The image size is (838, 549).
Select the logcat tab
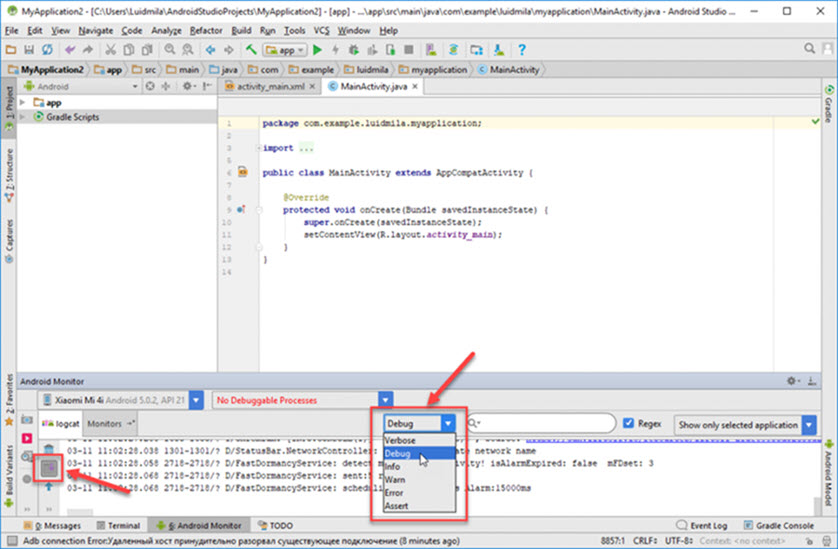point(61,423)
